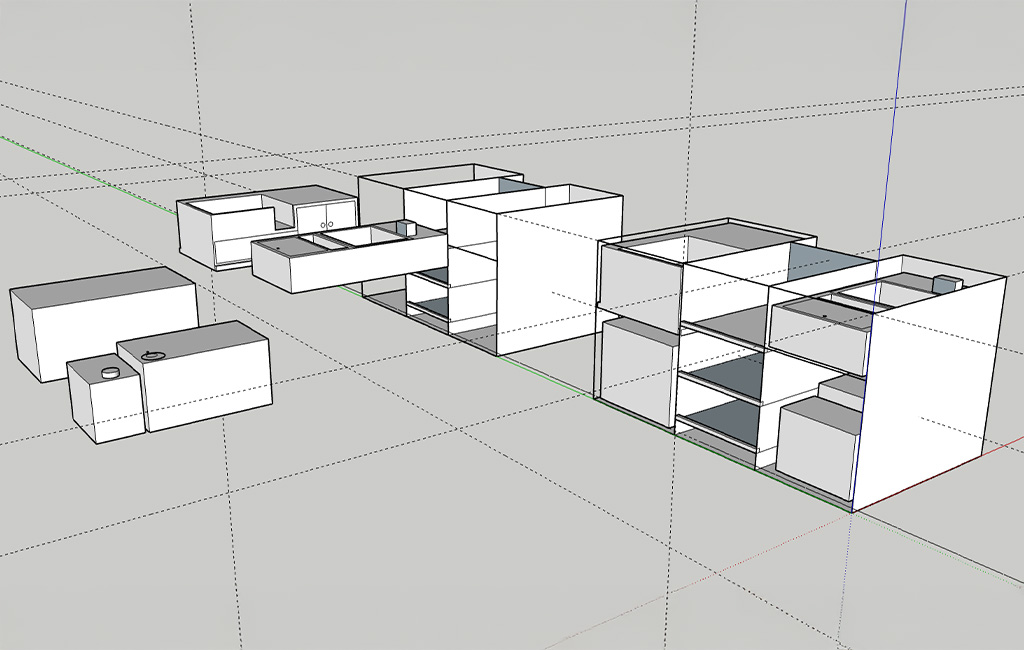Click the small gray cube atop the center tray
1024x650 pixels.
click(405, 226)
